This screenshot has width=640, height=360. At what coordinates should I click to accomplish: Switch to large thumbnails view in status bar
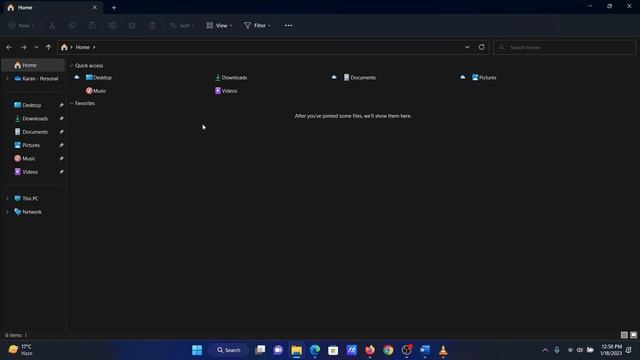633,335
